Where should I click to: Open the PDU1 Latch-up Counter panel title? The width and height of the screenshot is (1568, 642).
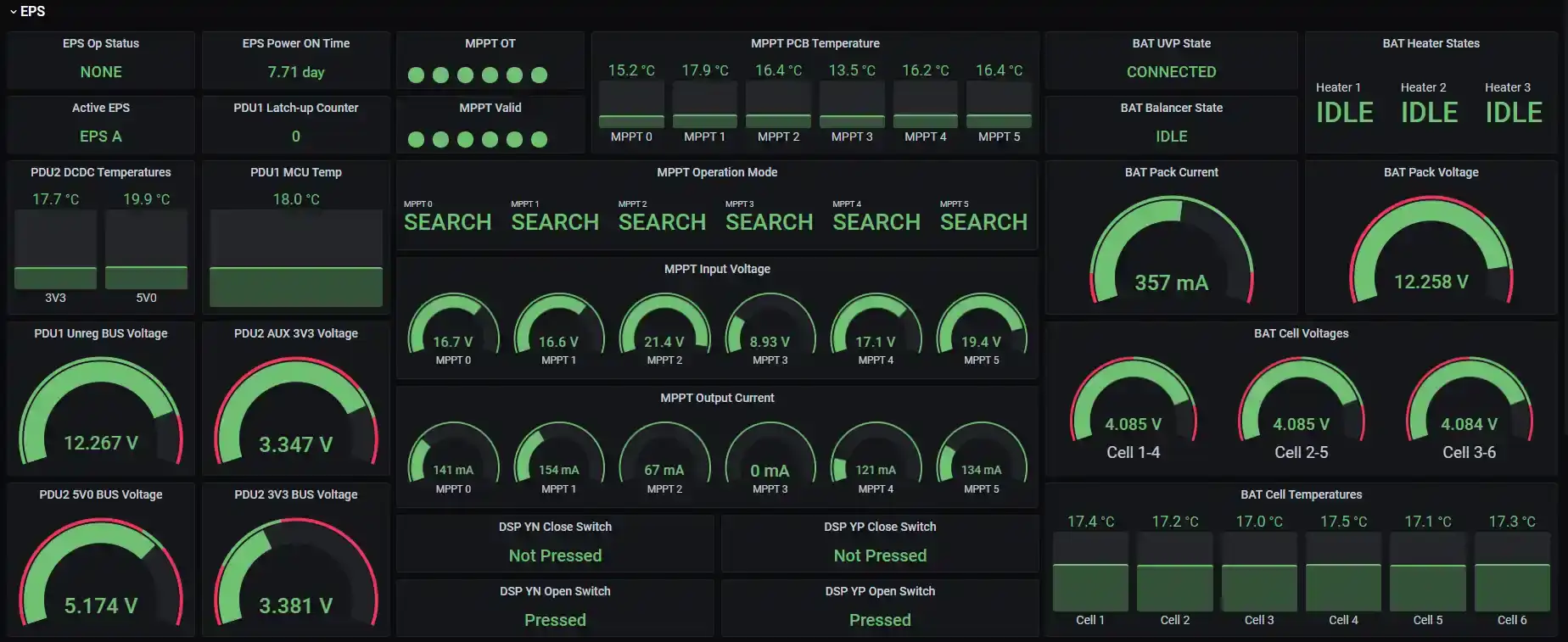pyautogui.click(x=296, y=108)
